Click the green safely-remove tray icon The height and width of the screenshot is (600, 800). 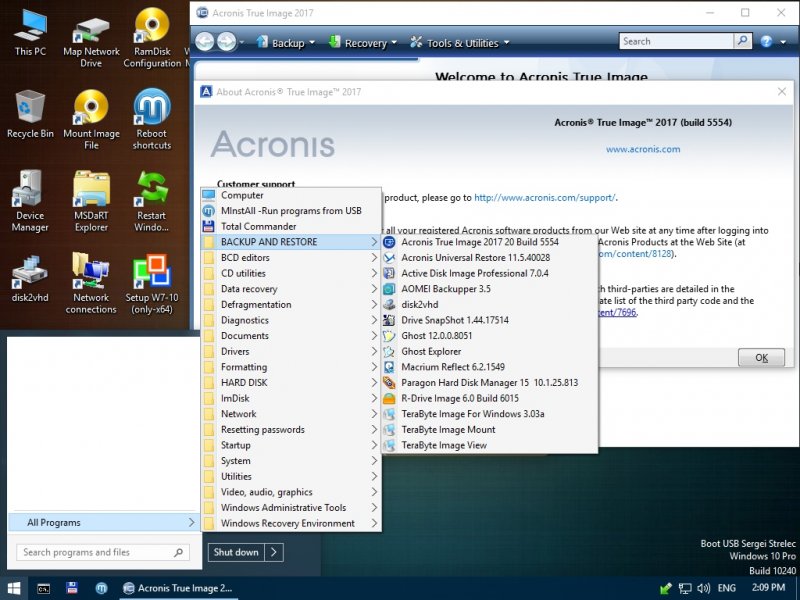click(666, 588)
